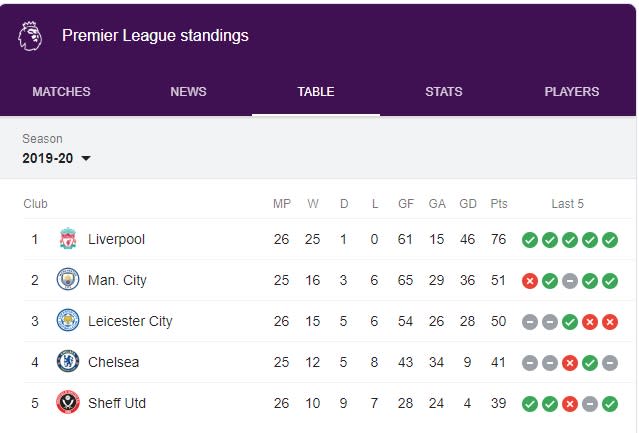Open the Leicester City team link
Screen dimensions: 639x433
coord(130,321)
